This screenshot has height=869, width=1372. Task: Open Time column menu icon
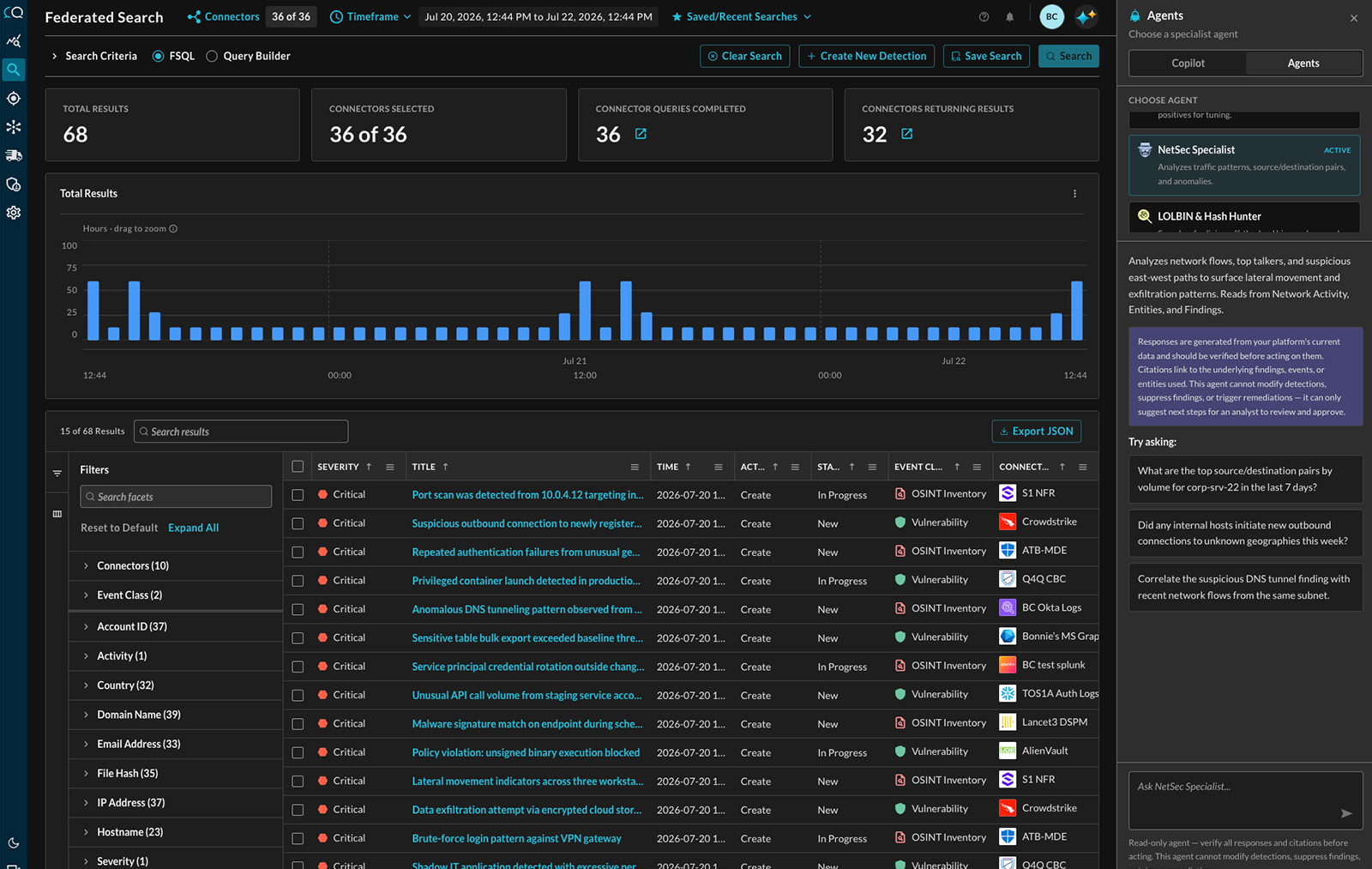(x=719, y=467)
